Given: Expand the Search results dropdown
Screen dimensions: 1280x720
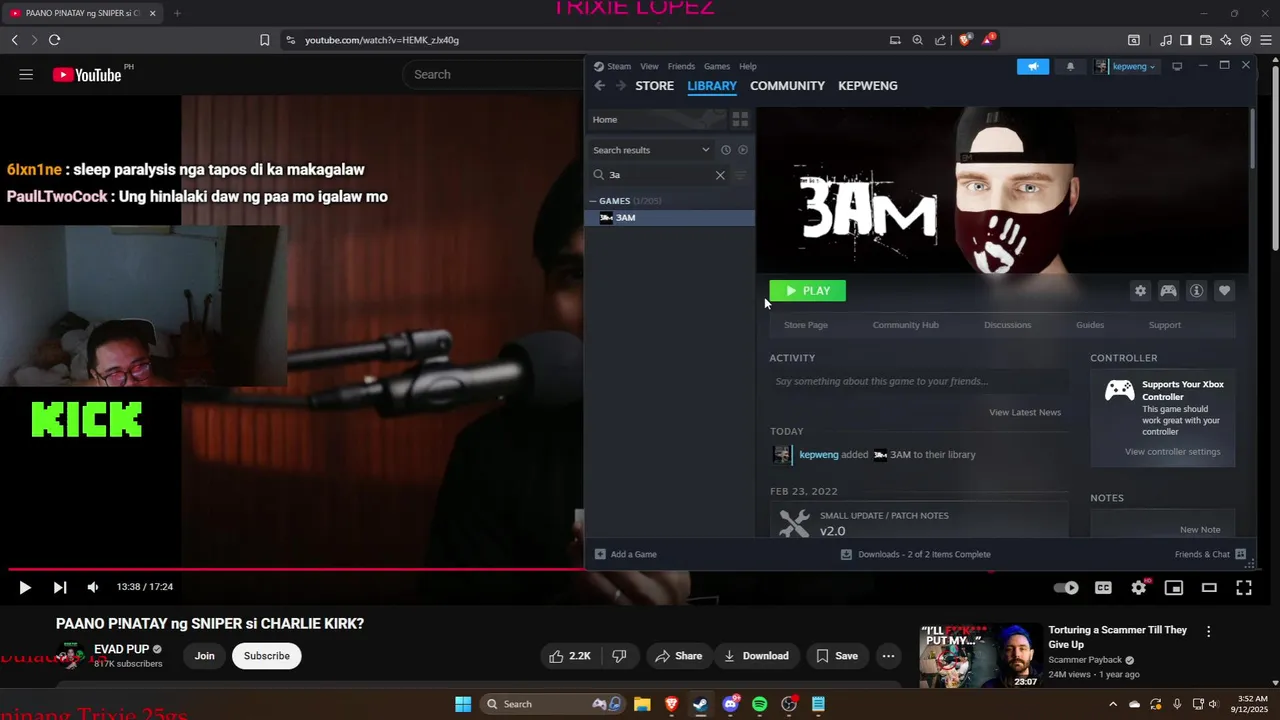Looking at the screenshot, I should [x=651, y=150].
